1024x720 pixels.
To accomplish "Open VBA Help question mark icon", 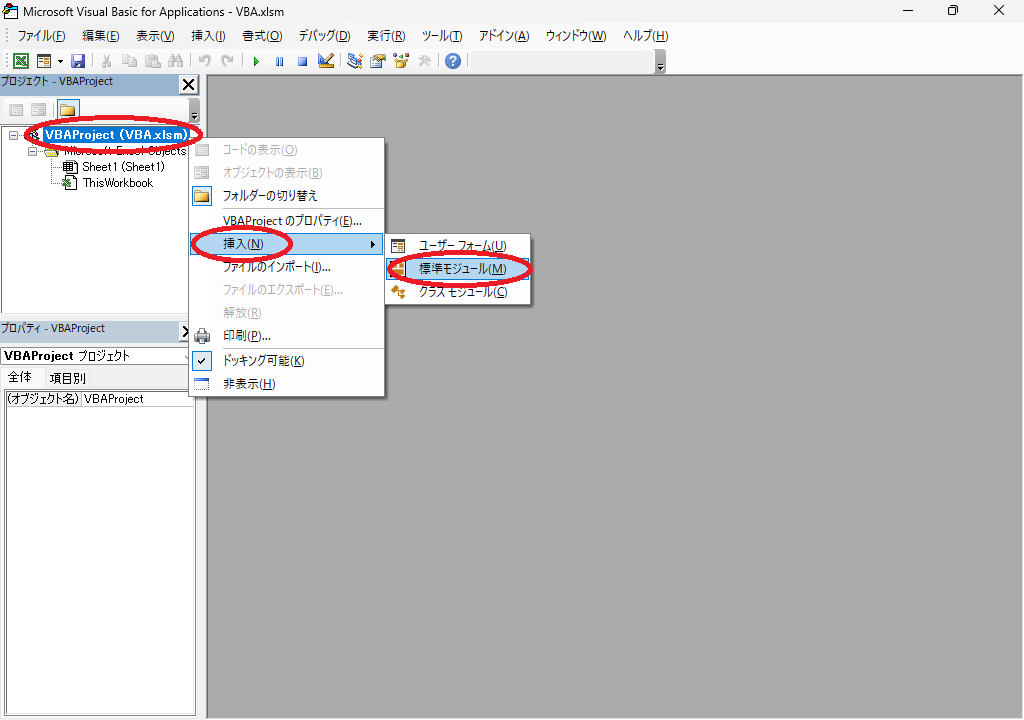I will [x=453, y=61].
